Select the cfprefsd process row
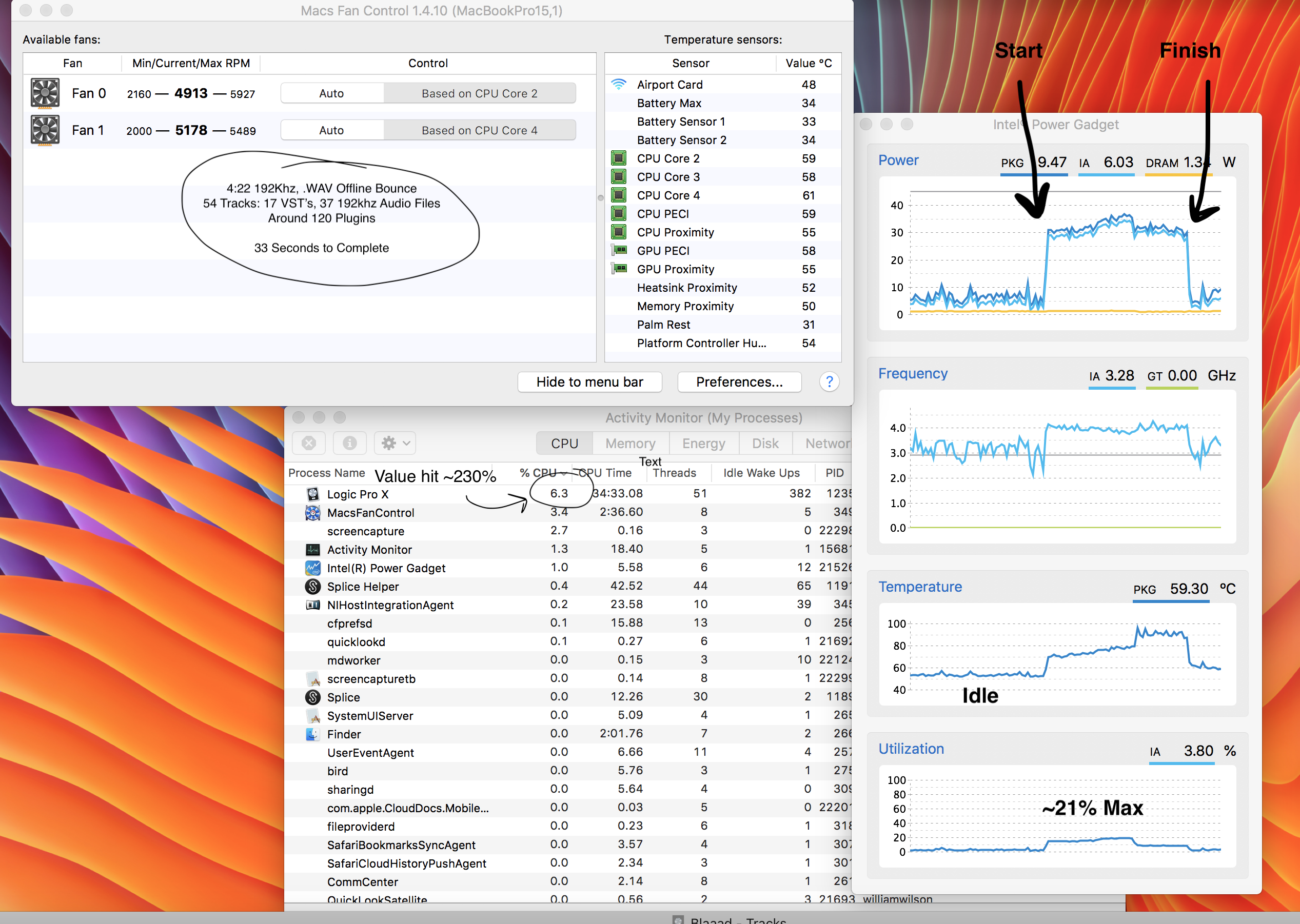This screenshot has width=1300, height=924. tap(568, 623)
